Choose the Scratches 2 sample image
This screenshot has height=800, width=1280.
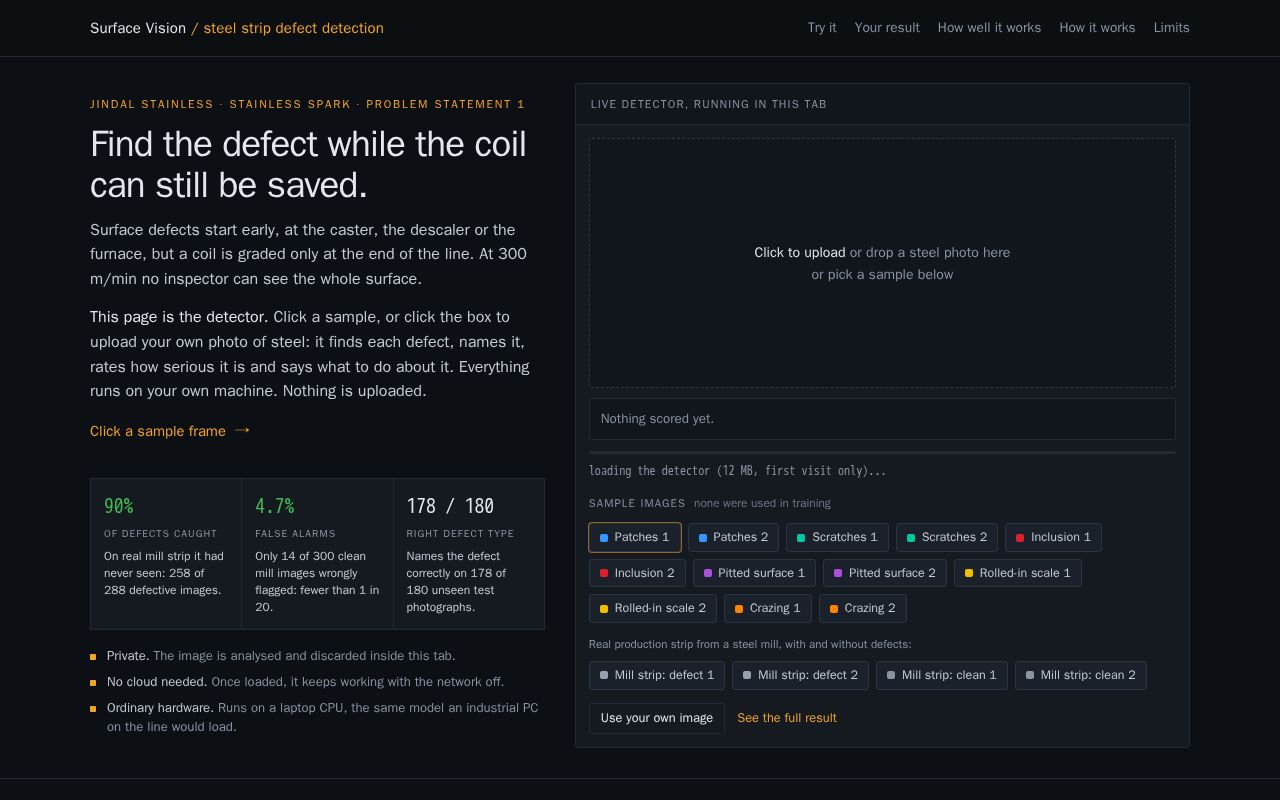(x=947, y=537)
